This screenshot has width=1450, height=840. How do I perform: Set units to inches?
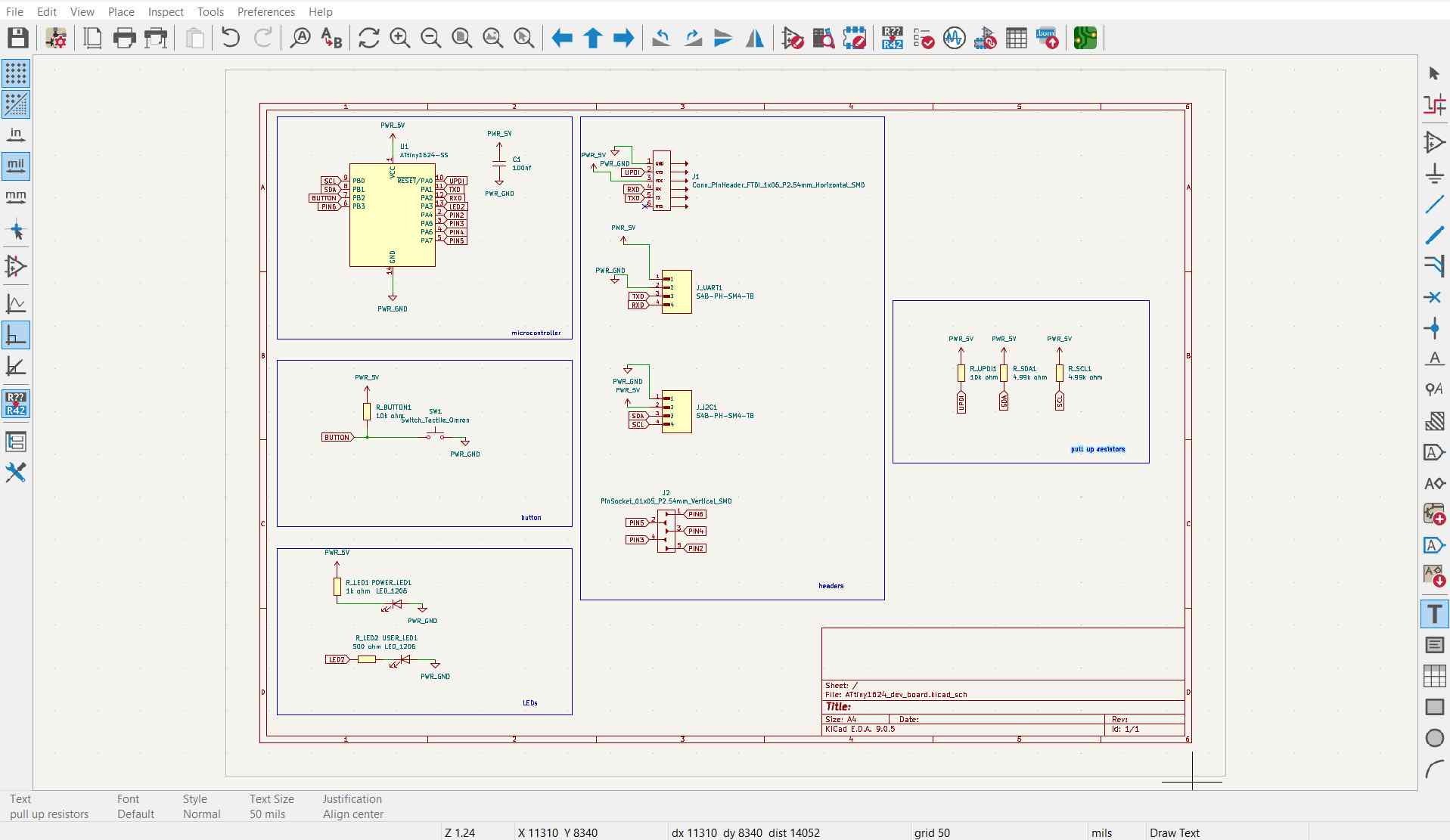coord(16,135)
